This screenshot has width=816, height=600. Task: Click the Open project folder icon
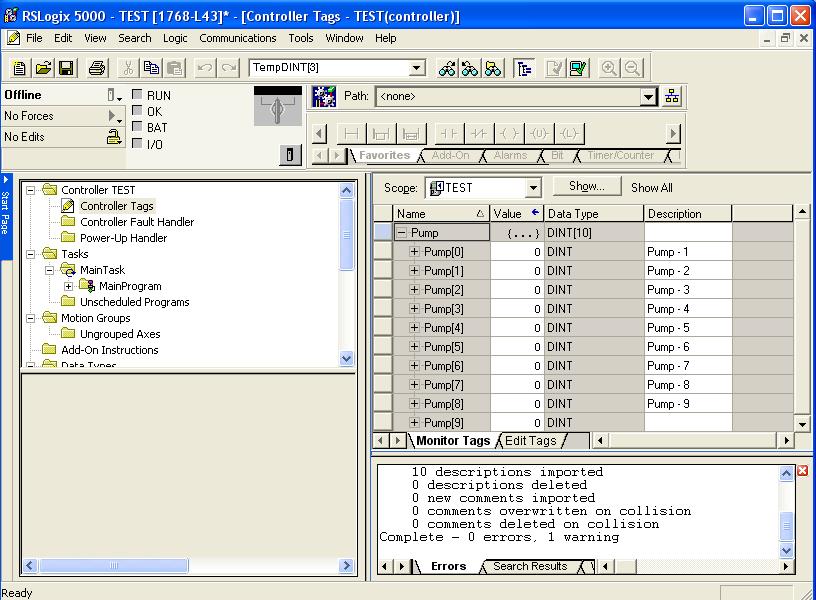(x=43, y=68)
